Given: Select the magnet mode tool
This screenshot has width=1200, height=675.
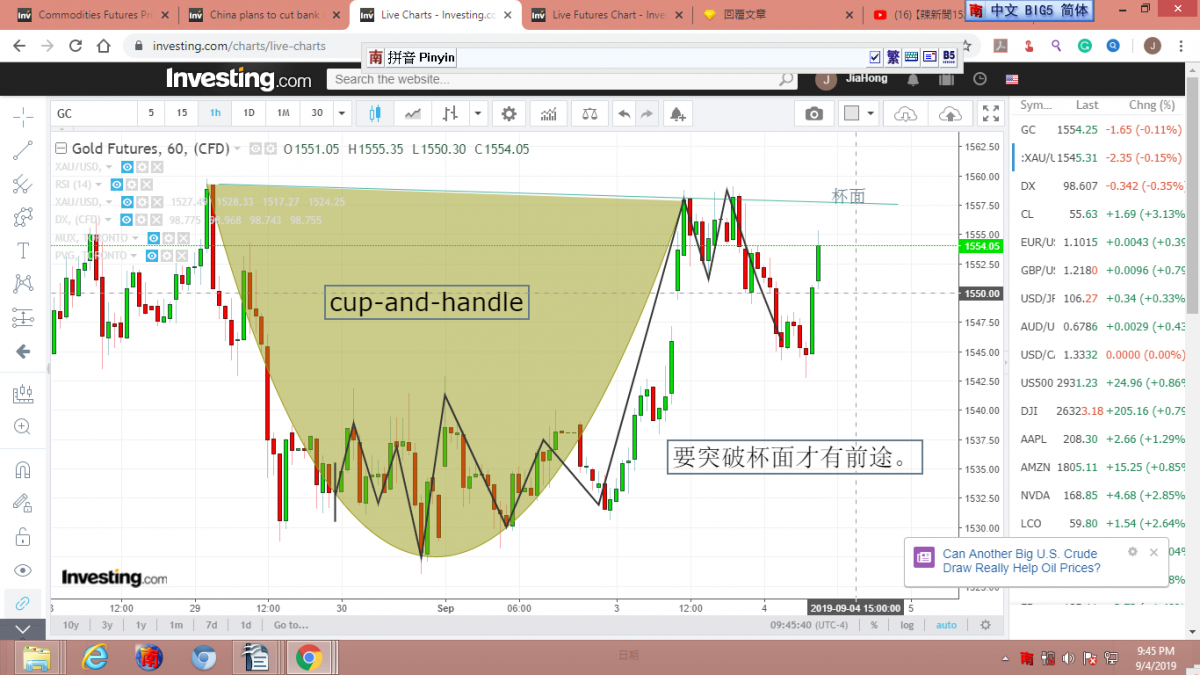Looking at the screenshot, I should 22,469.
